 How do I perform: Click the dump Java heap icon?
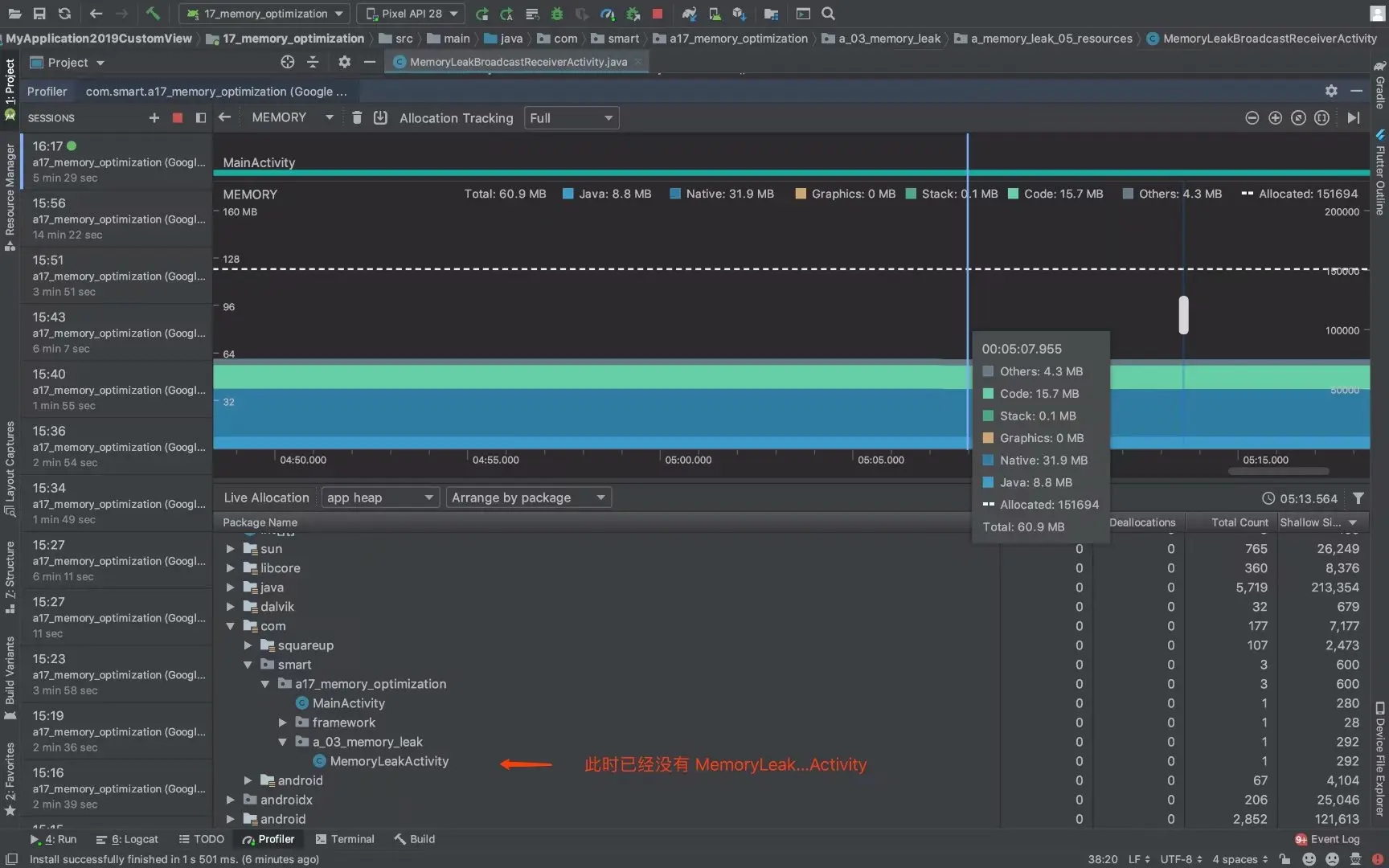tap(380, 118)
